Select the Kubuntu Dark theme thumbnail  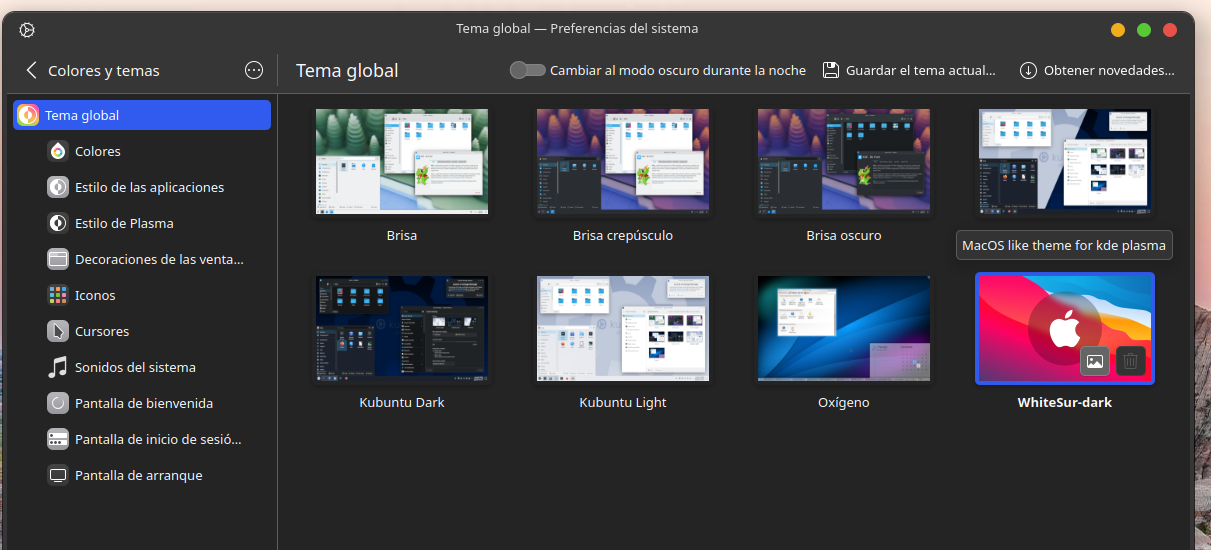tap(402, 329)
